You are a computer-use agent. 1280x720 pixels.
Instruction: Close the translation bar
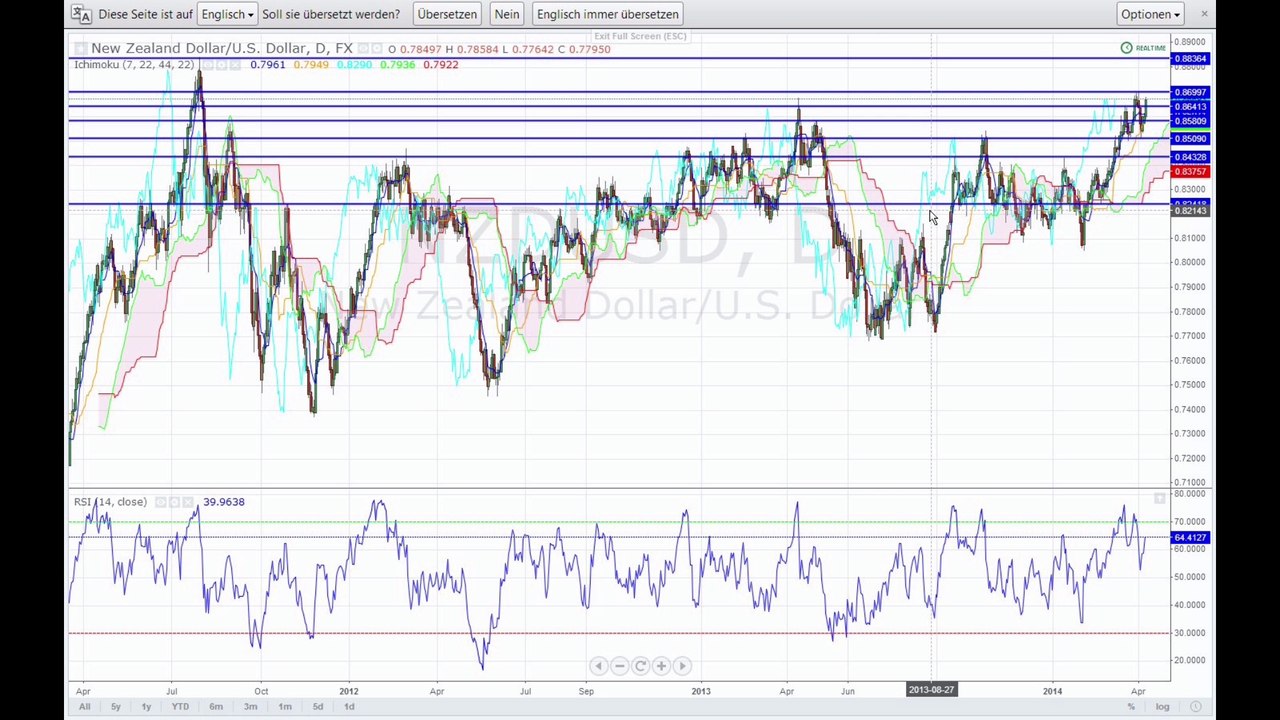pyautogui.click(x=1204, y=13)
